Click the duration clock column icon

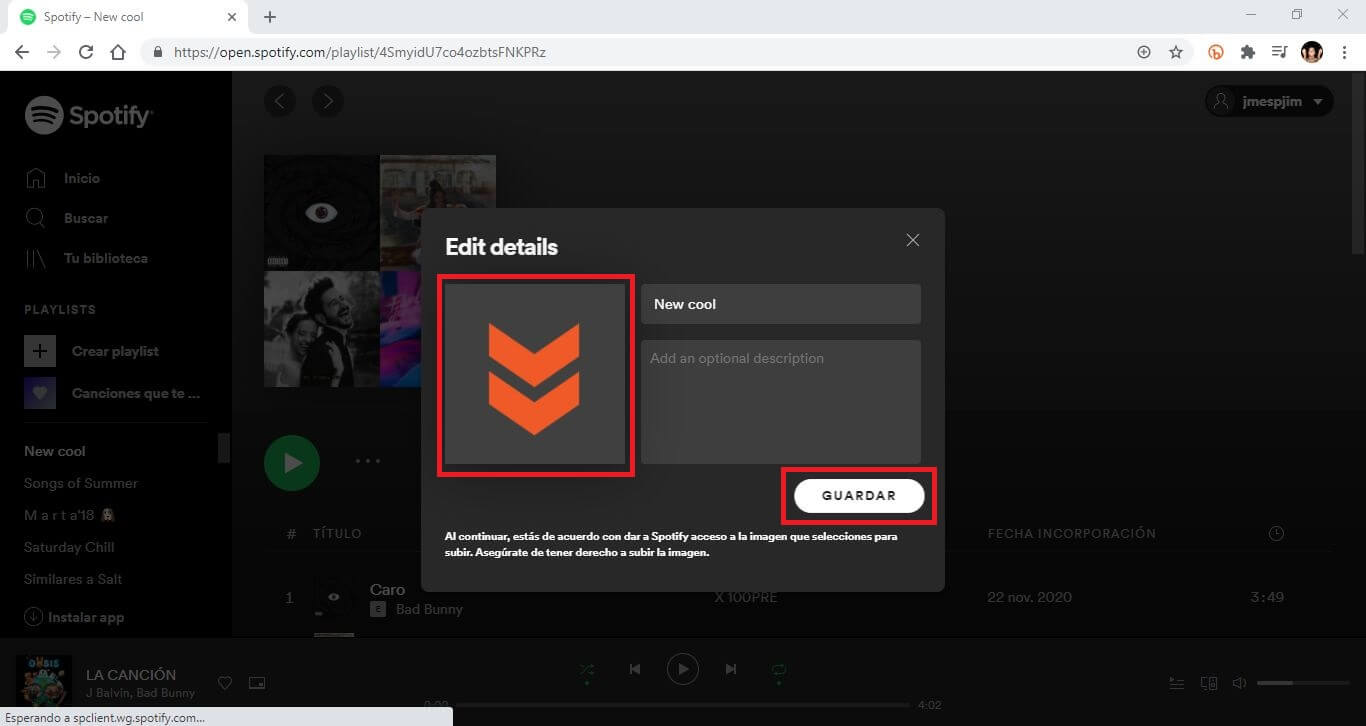pyautogui.click(x=1276, y=534)
